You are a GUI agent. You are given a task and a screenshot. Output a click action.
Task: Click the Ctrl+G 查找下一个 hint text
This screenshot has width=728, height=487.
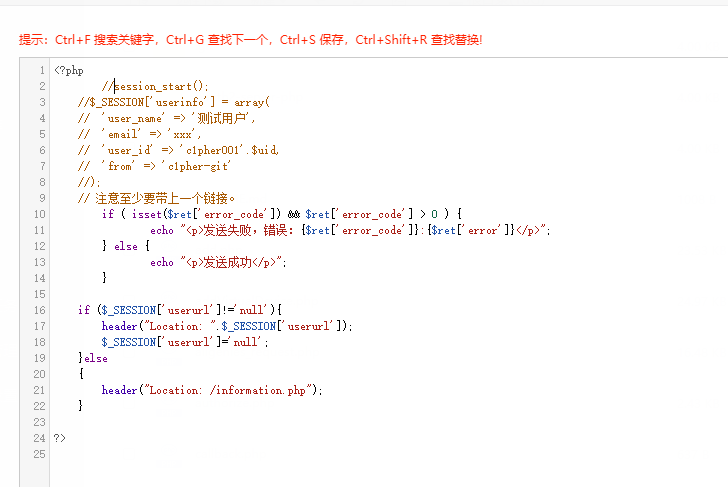(217, 40)
